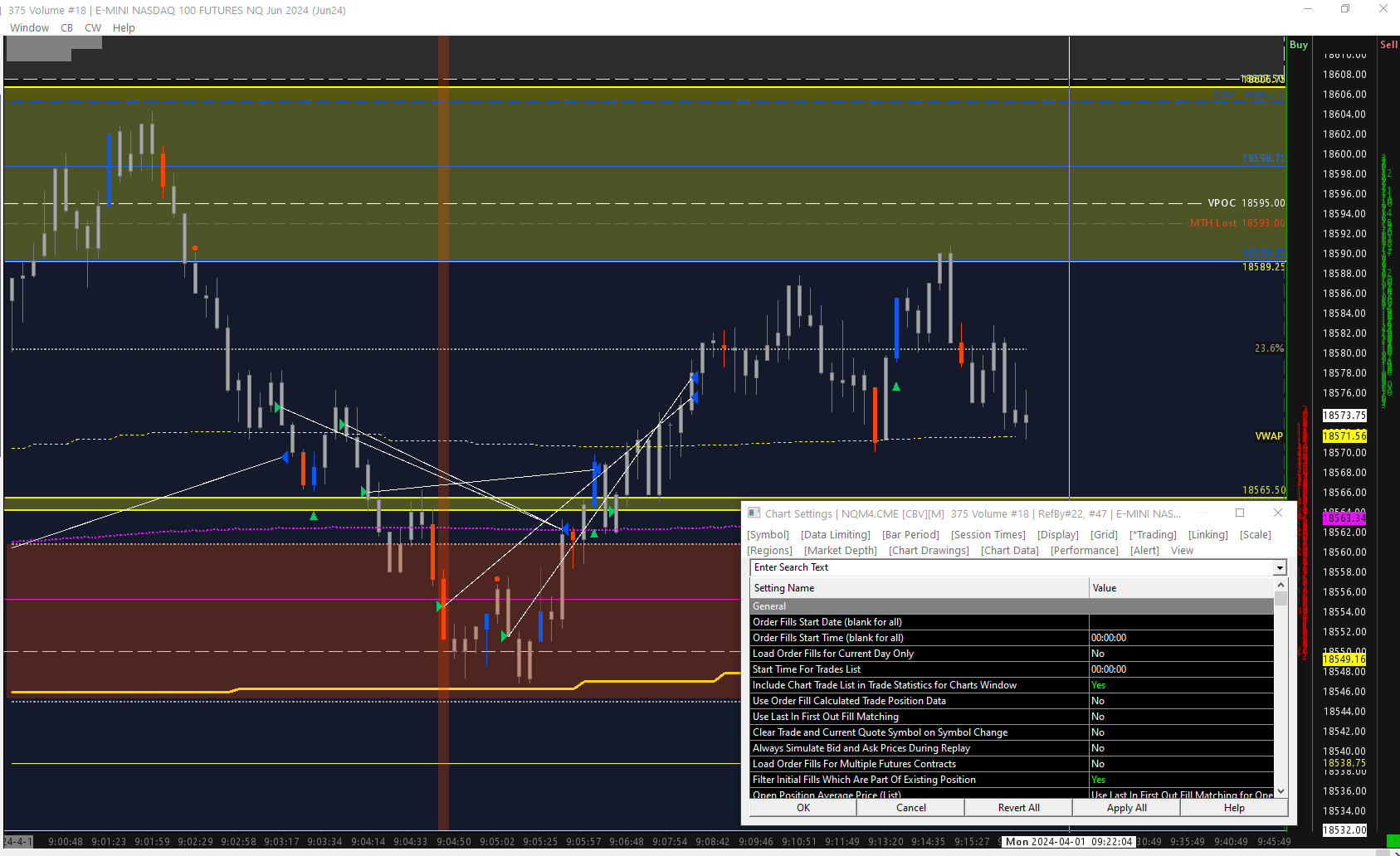Click the green Buy button
The height and width of the screenshot is (856, 1400).
point(1299,45)
